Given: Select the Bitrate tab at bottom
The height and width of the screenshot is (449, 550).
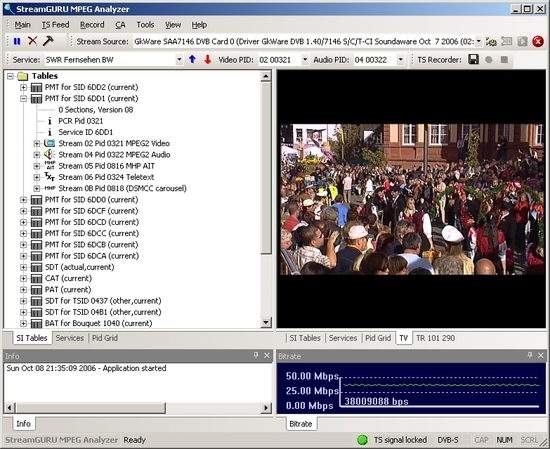Looking at the screenshot, I should (x=301, y=424).
